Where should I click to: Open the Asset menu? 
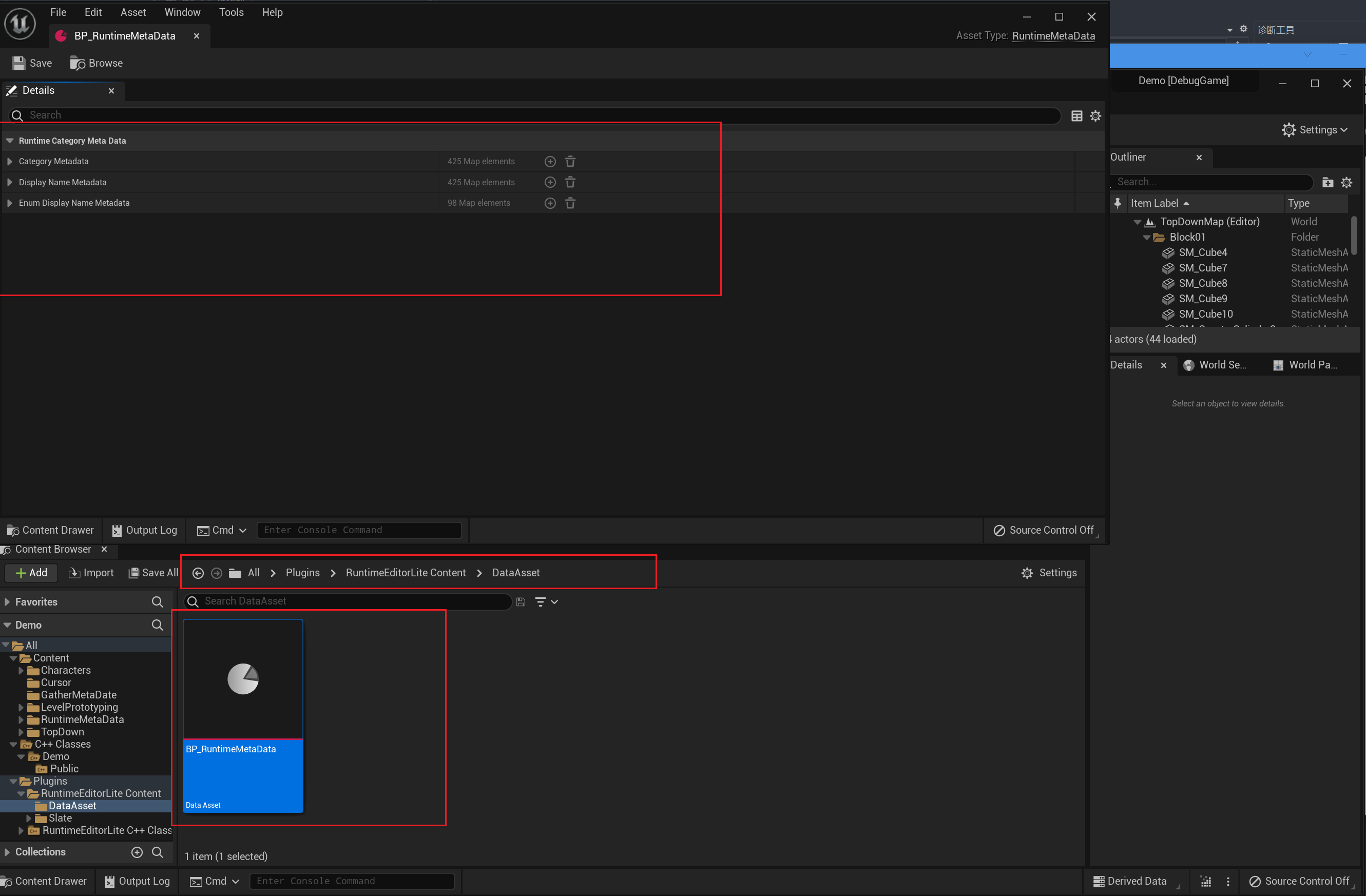[133, 12]
